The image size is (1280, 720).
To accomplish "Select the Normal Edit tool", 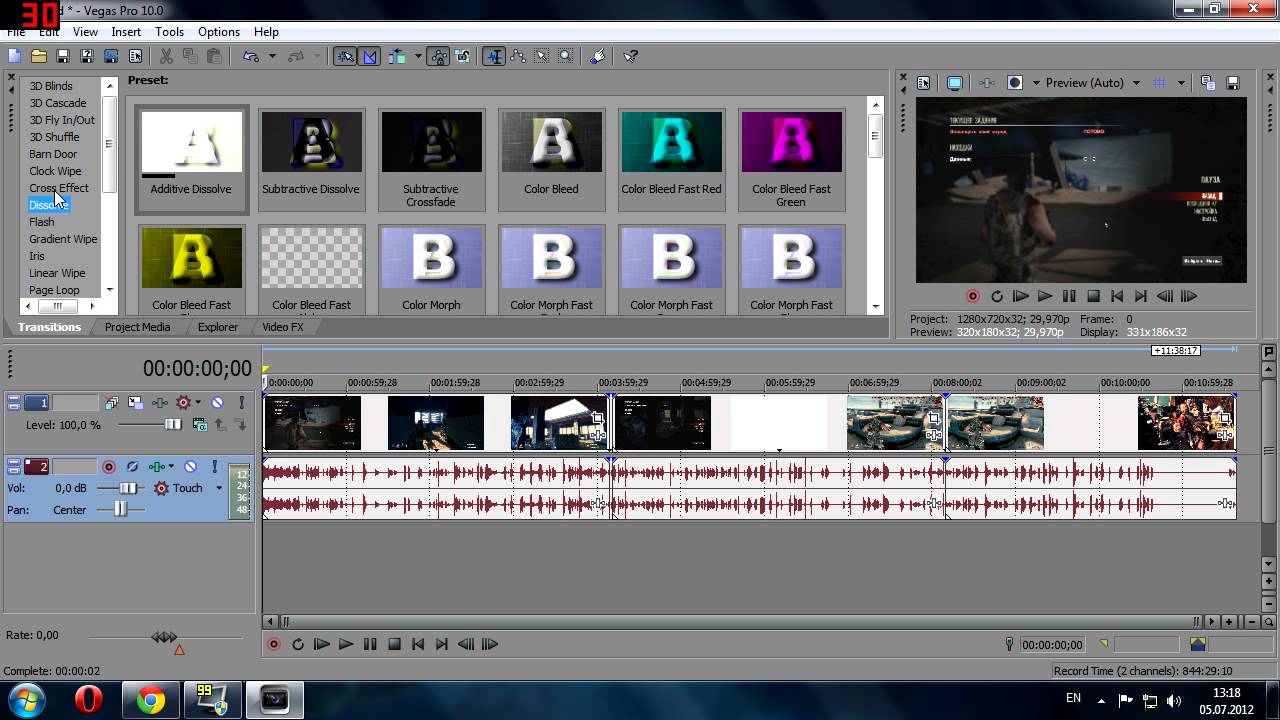I will click(494, 57).
